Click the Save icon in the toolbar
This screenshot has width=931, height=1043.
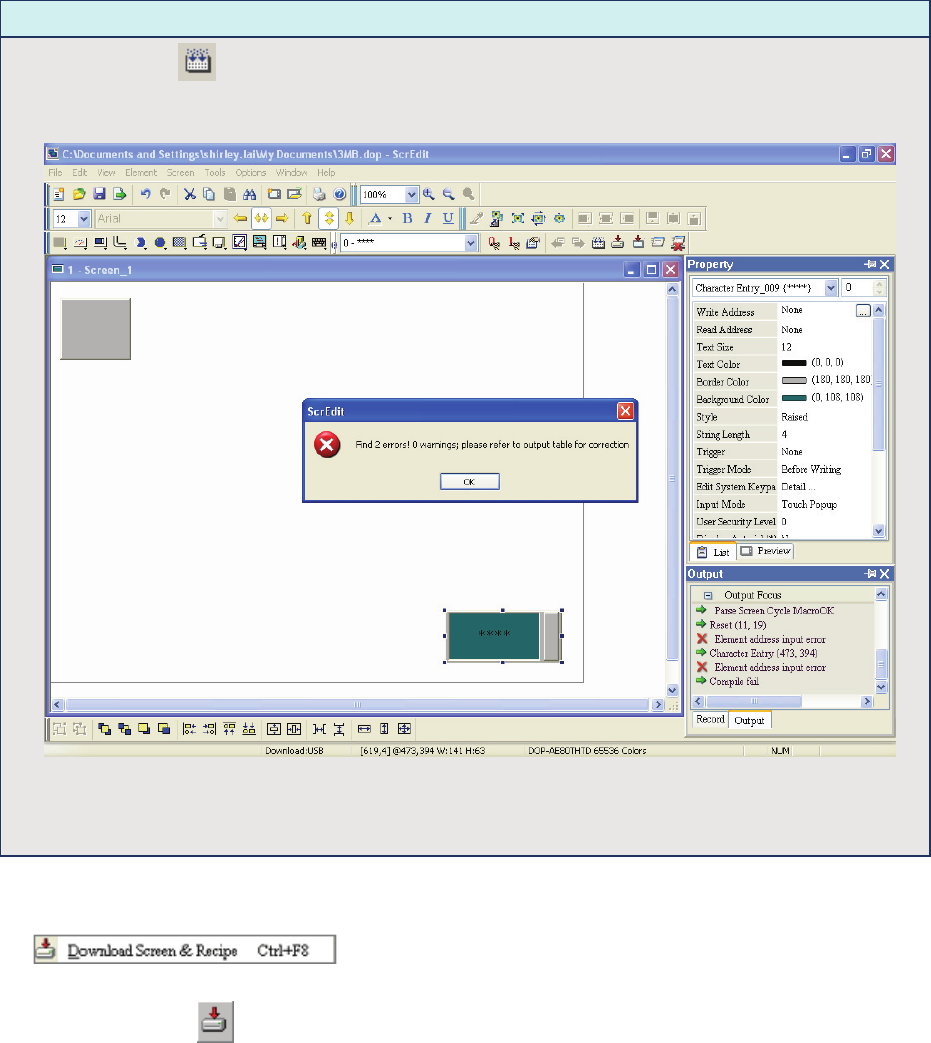(98, 194)
